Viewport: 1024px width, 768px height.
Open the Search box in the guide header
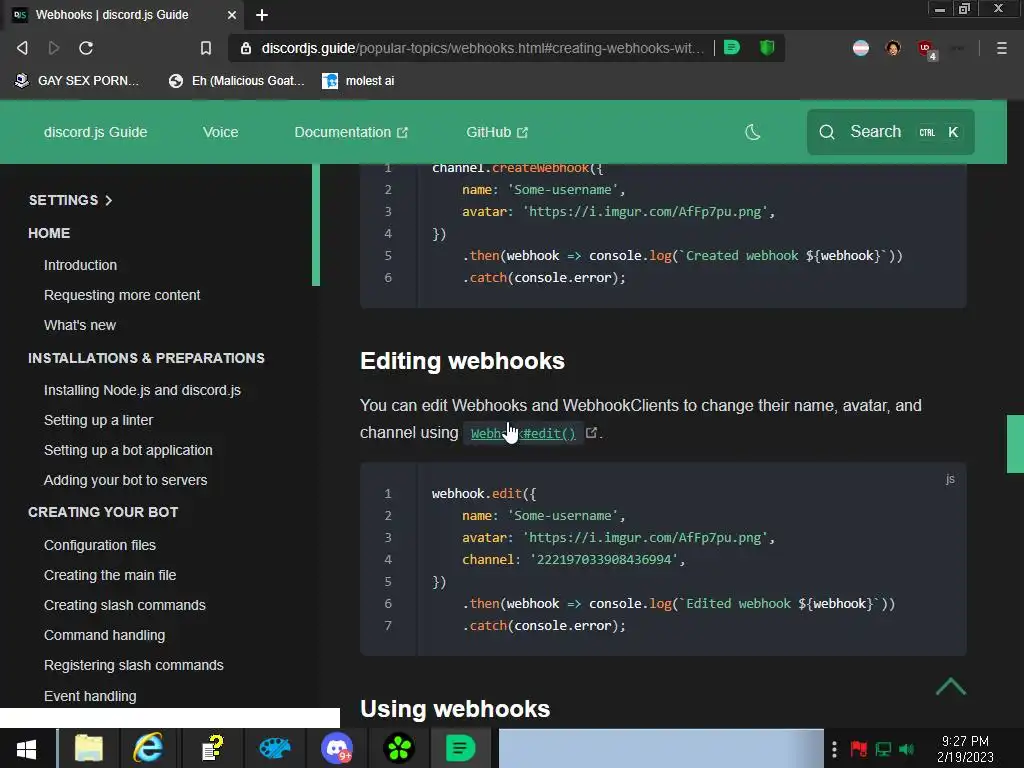[x=891, y=132]
